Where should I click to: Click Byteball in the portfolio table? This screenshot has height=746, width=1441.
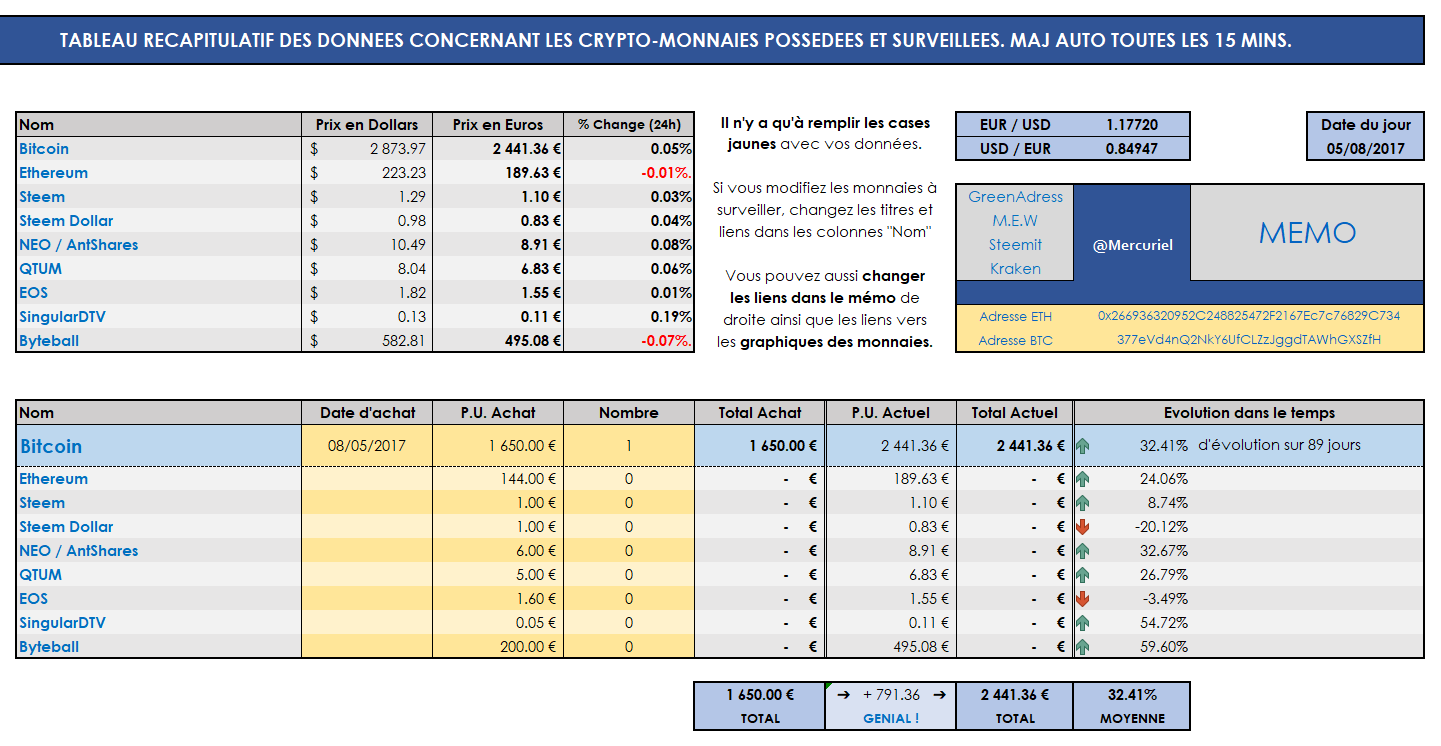[49, 647]
